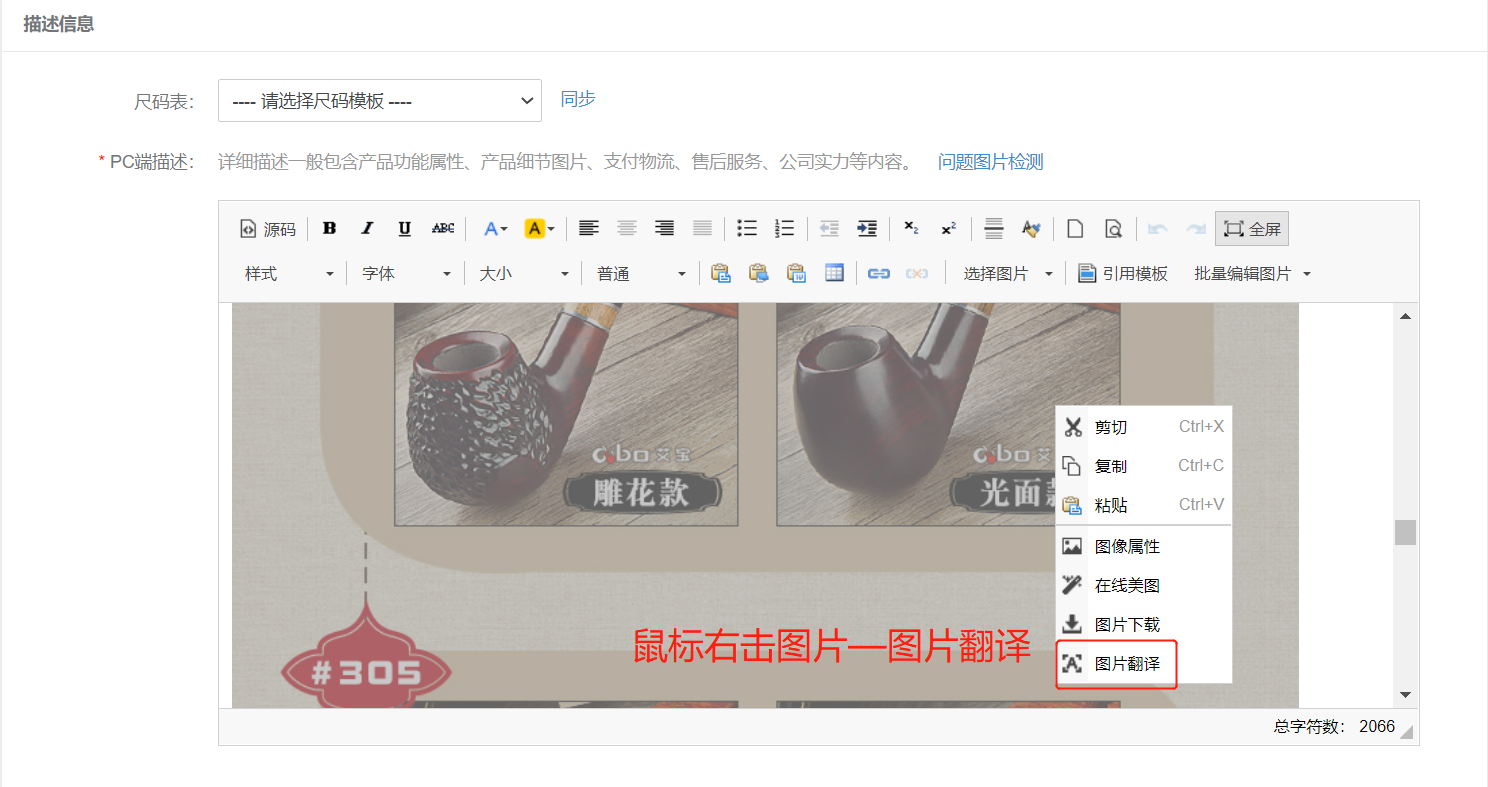The width and height of the screenshot is (1488, 787).
Task: Open the 选择图片 dropdown
Action: pos(1007,273)
